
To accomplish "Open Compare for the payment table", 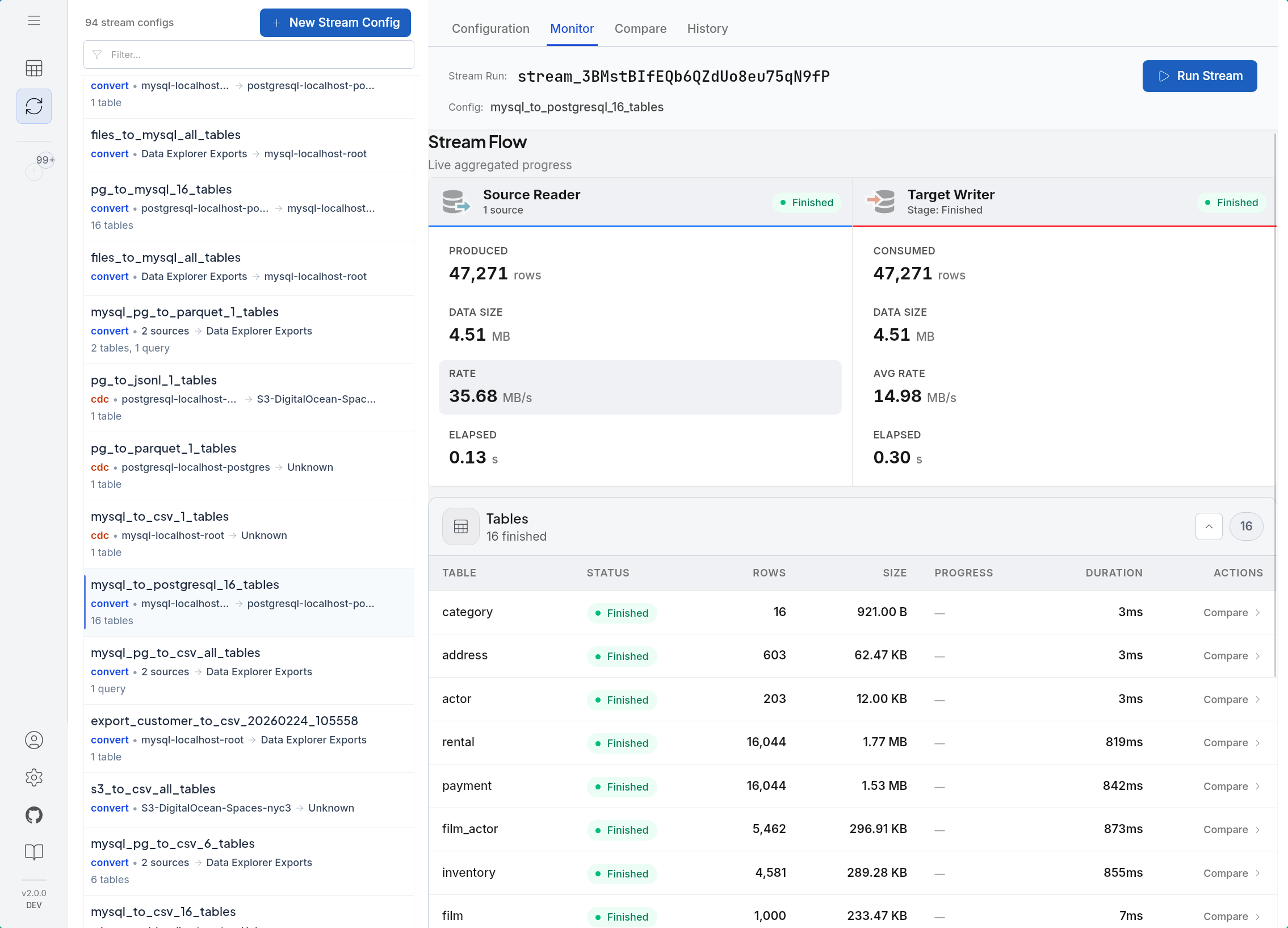I will click(x=1231, y=787).
